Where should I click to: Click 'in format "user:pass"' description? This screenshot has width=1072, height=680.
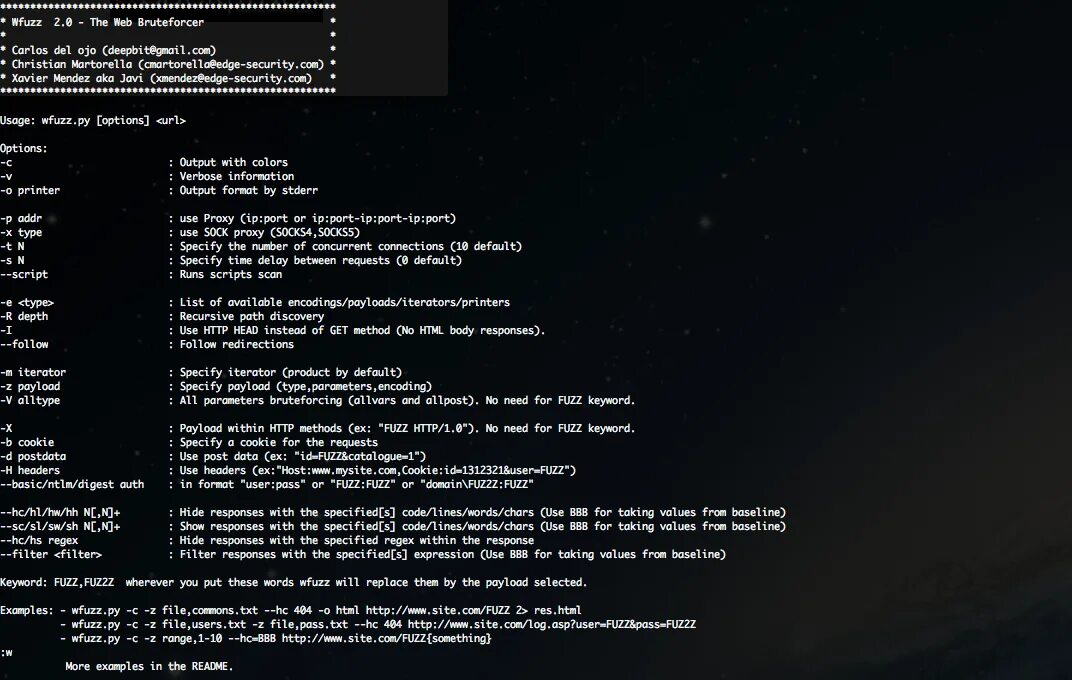356,485
